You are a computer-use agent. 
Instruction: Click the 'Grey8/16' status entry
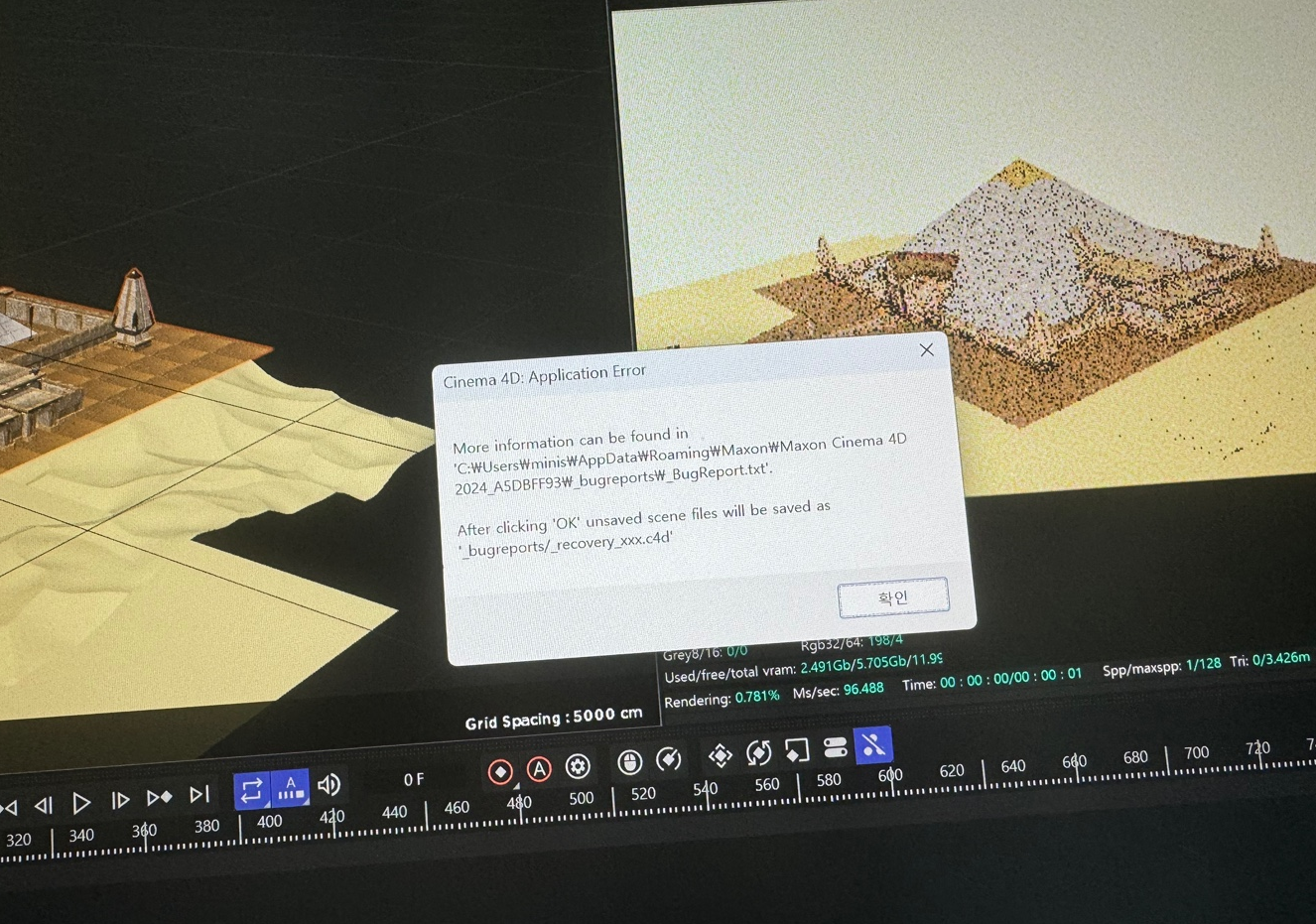tap(705, 652)
